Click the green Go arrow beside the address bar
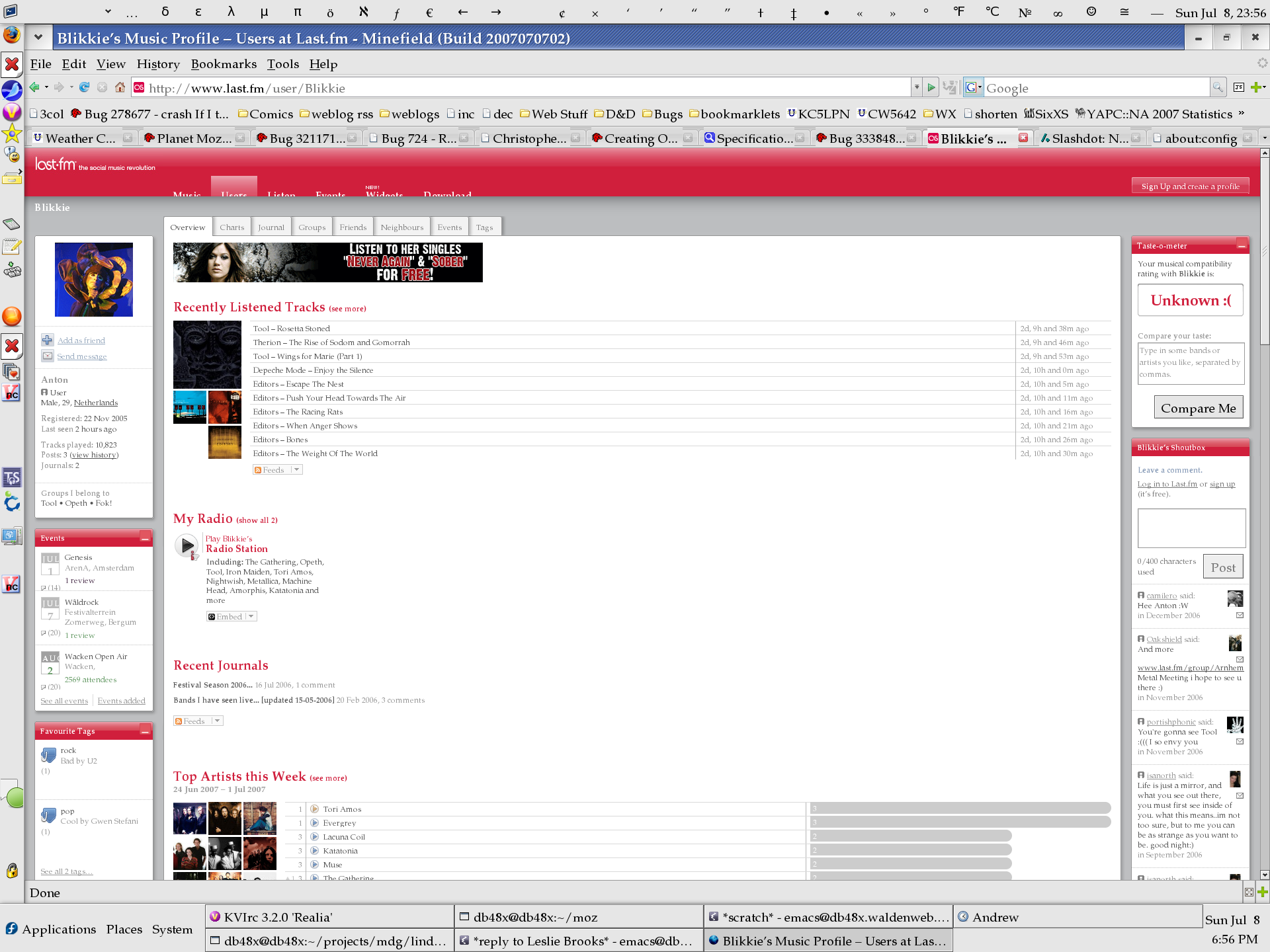 [x=931, y=87]
